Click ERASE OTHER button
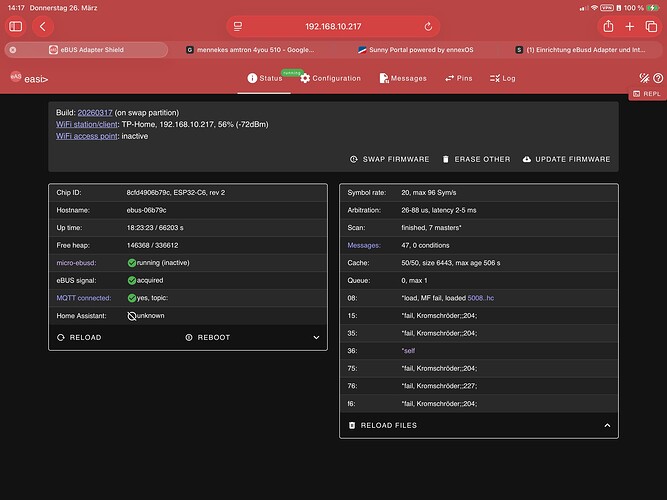 pos(476,159)
